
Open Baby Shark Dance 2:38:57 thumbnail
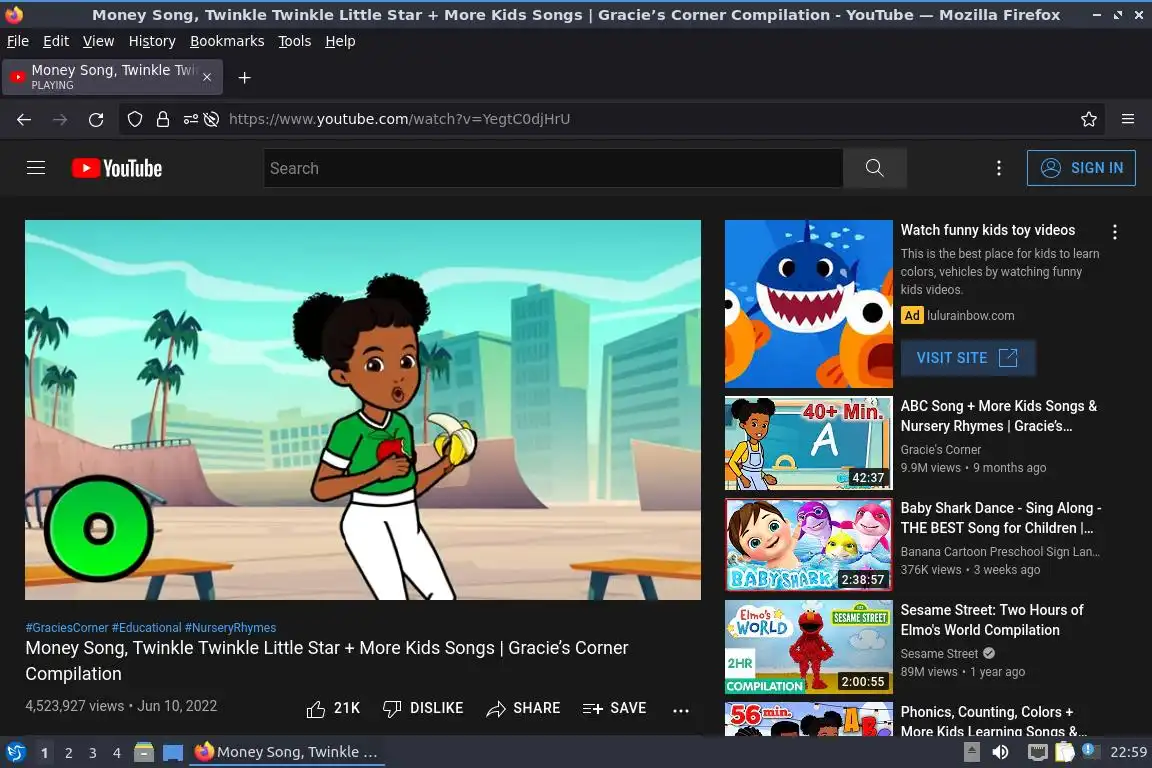point(808,545)
